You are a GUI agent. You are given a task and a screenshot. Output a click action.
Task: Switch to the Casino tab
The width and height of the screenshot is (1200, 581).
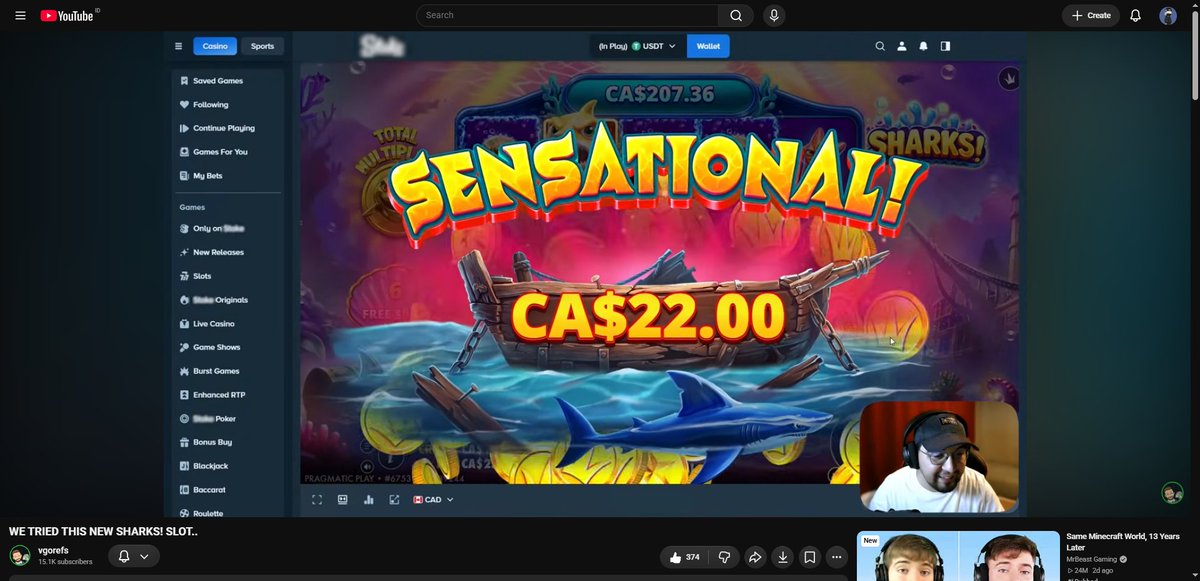point(215,46)
